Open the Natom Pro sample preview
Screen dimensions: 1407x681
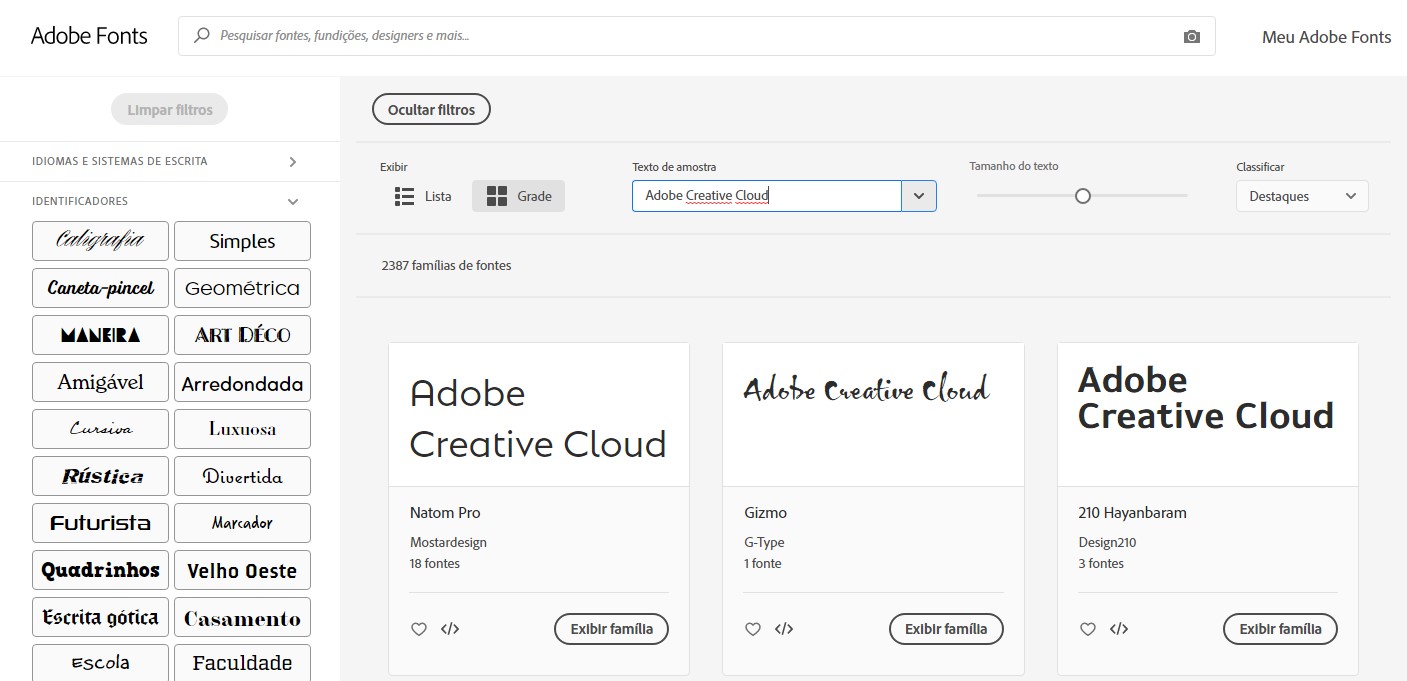(539, 415)
